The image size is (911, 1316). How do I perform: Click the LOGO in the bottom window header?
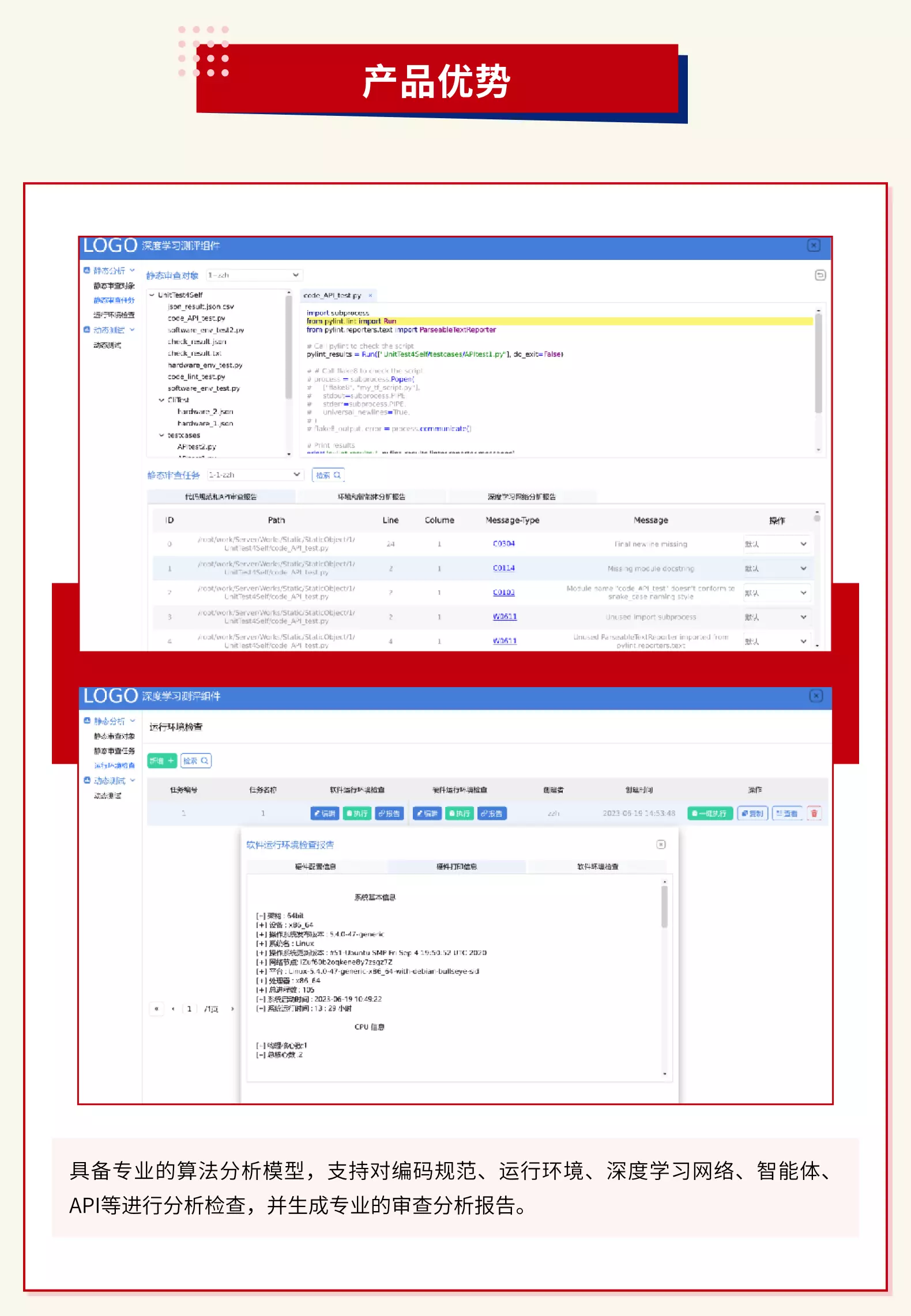tap(110, 696)
